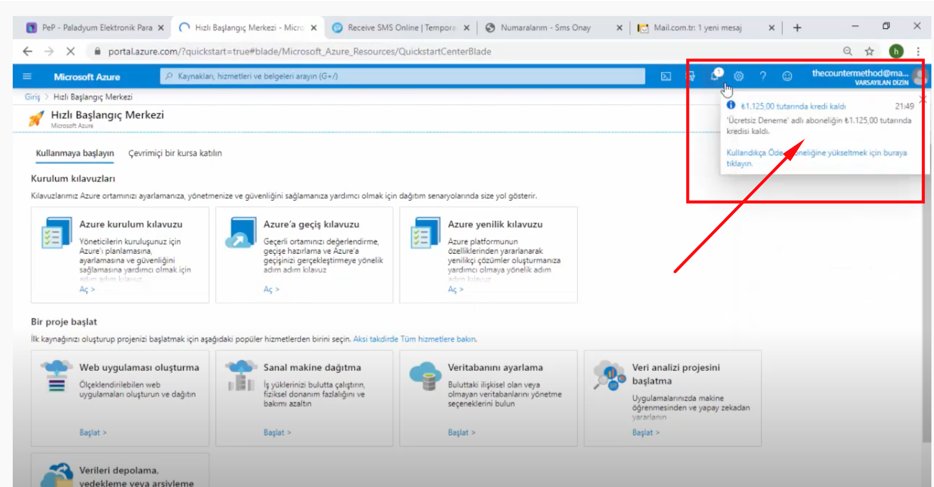
Task: Close the Receive SMS Online tab
Action: click(x=466, y=28)
